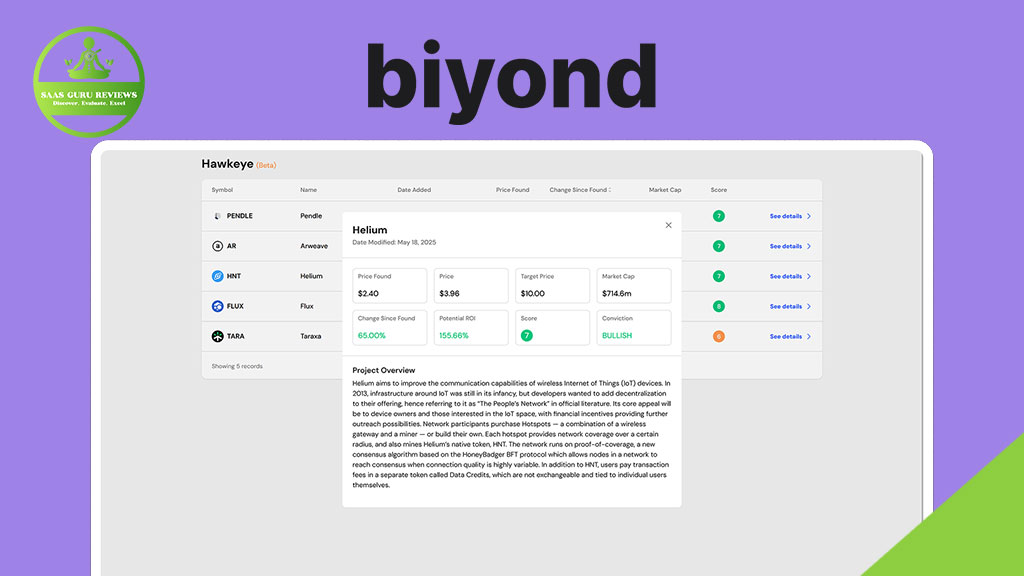Click the Hawkeye page title
1024x576 pixels.
point(227,164)
